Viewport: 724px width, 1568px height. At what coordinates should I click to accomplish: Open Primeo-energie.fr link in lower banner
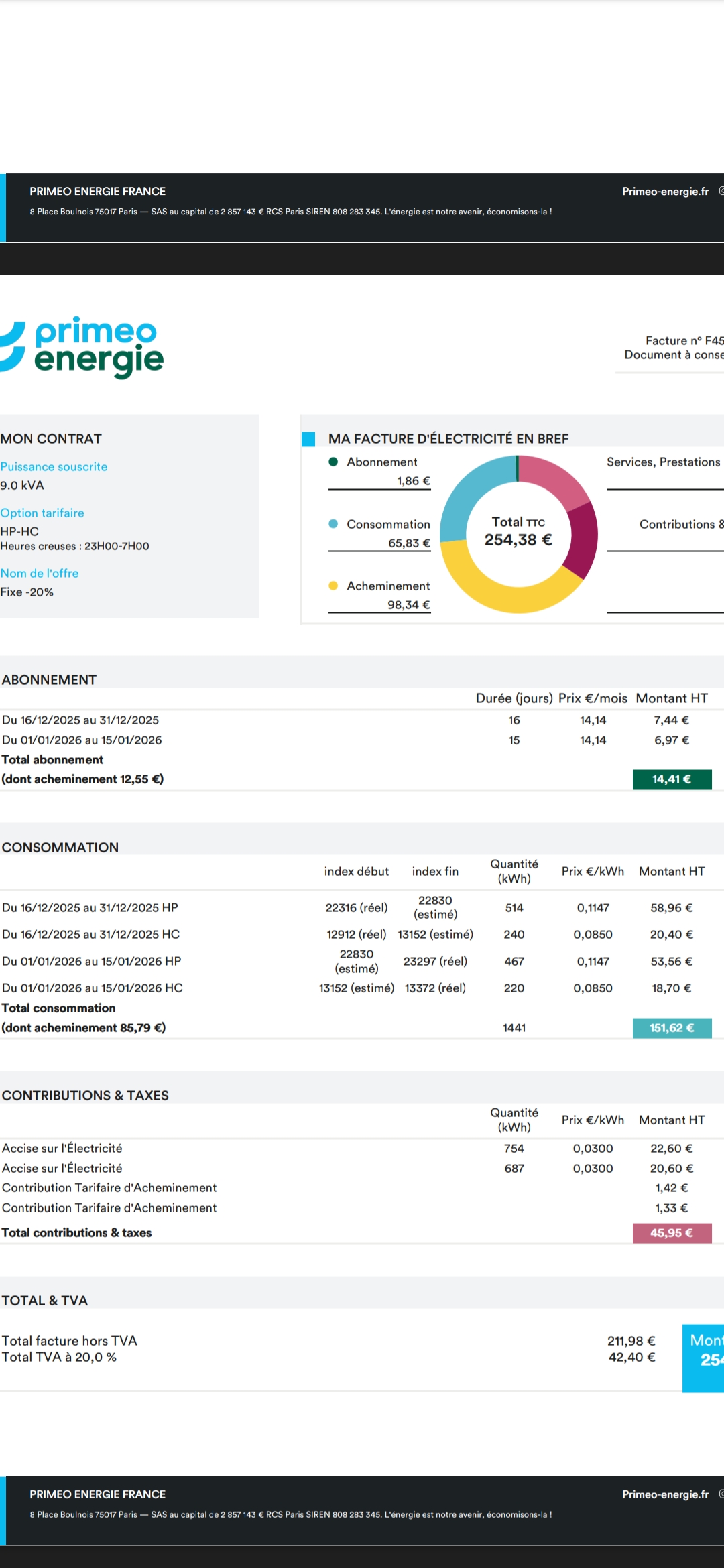665,1494
